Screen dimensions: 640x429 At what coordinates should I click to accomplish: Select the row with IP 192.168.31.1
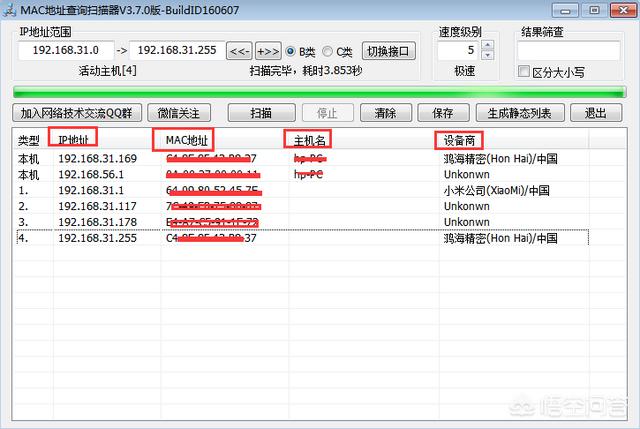pos(301,190)
